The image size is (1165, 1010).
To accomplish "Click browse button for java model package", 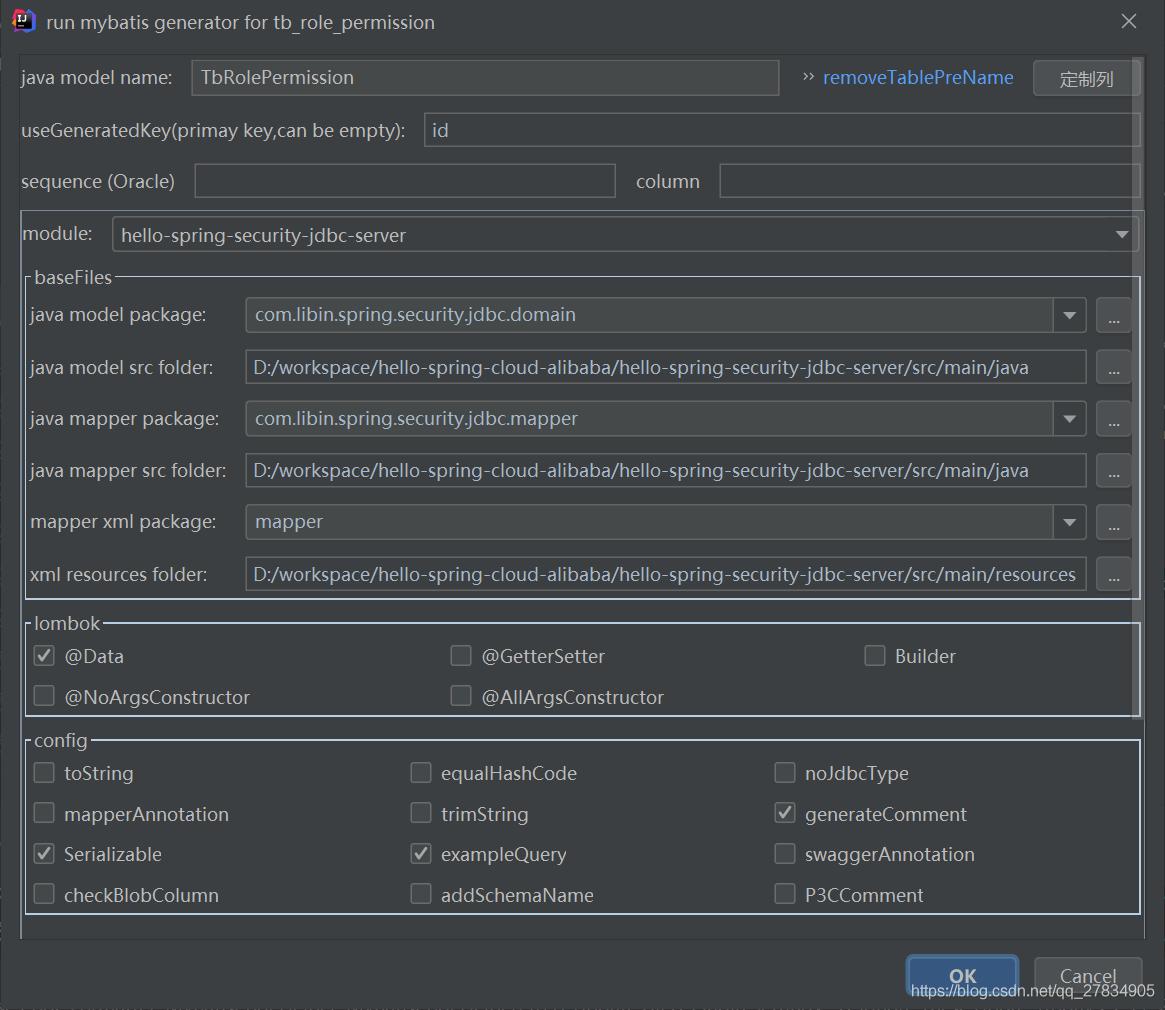I will point(1113,315).
